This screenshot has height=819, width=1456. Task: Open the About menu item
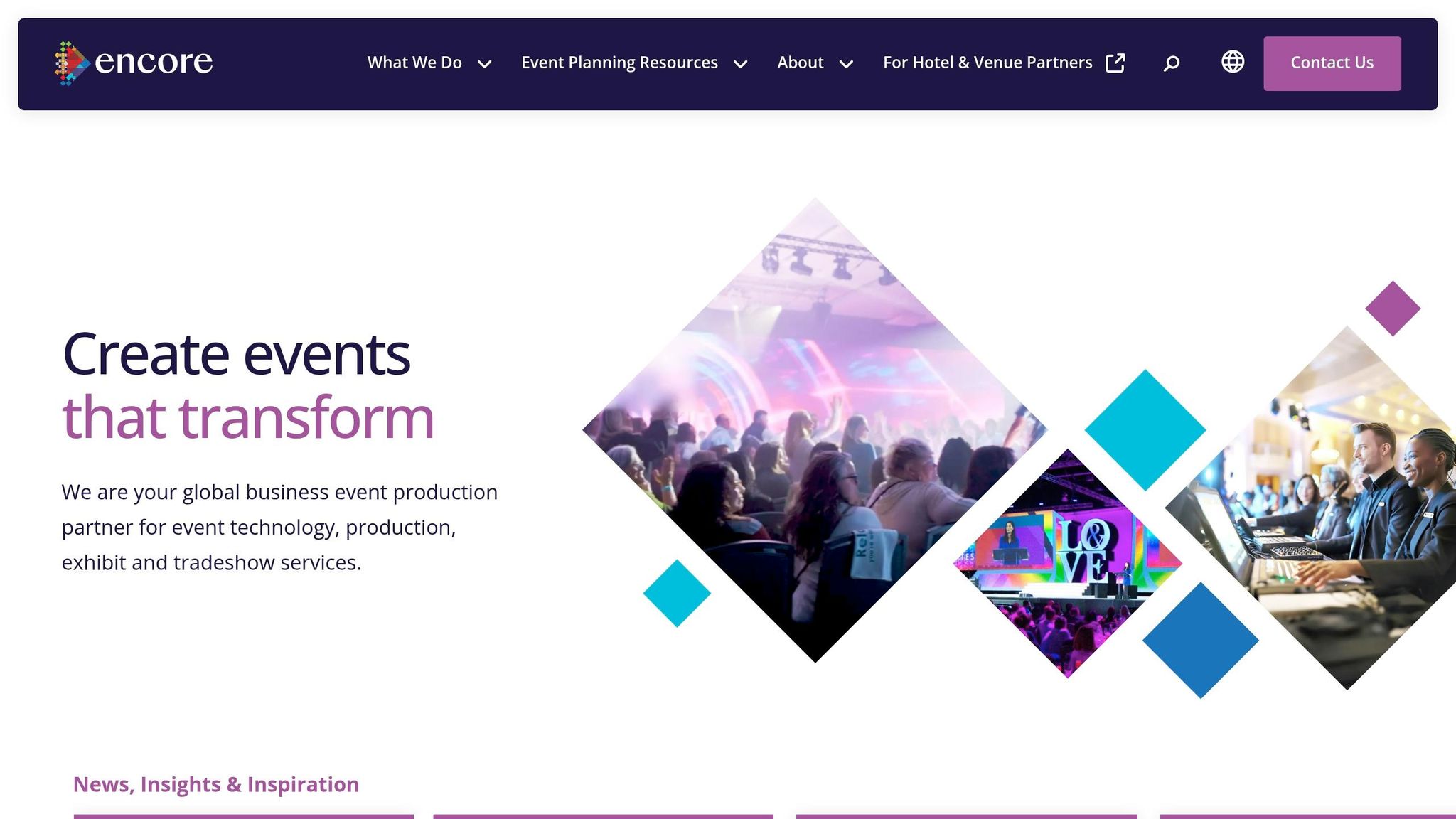[800, 63]
